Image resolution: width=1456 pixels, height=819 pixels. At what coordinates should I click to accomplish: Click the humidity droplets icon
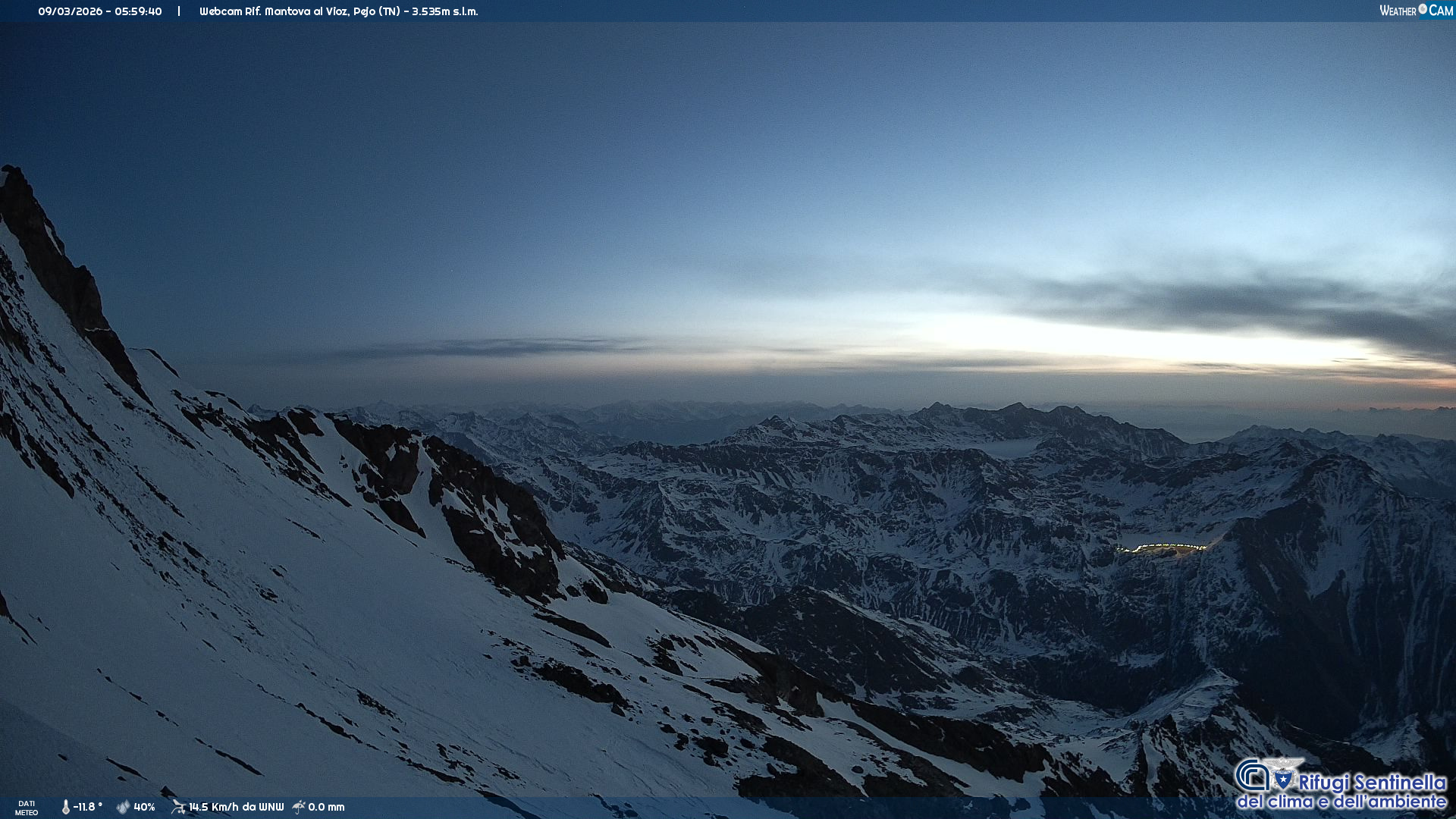pos(123,807)
